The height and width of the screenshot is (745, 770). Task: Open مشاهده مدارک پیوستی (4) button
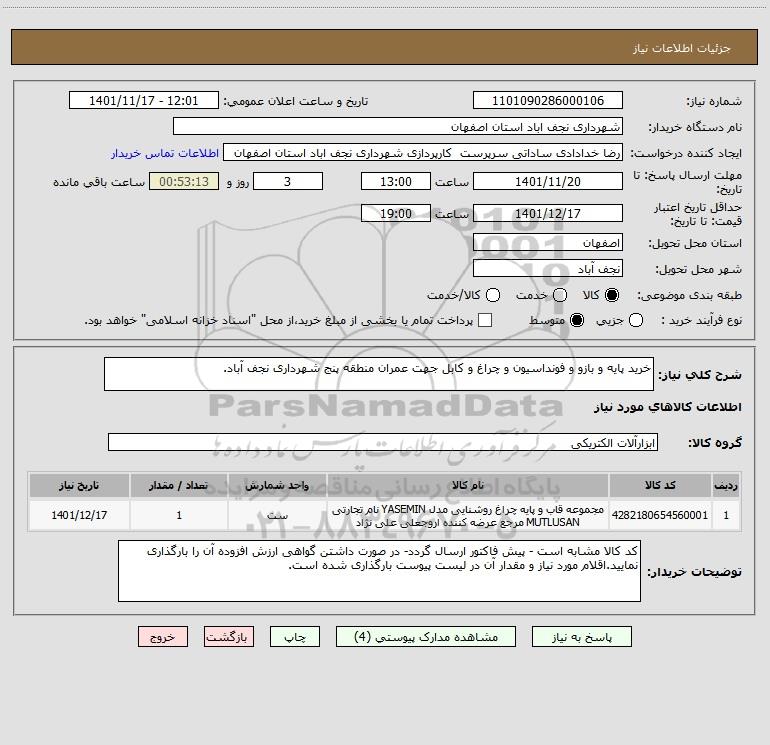(x=426, y=637)
